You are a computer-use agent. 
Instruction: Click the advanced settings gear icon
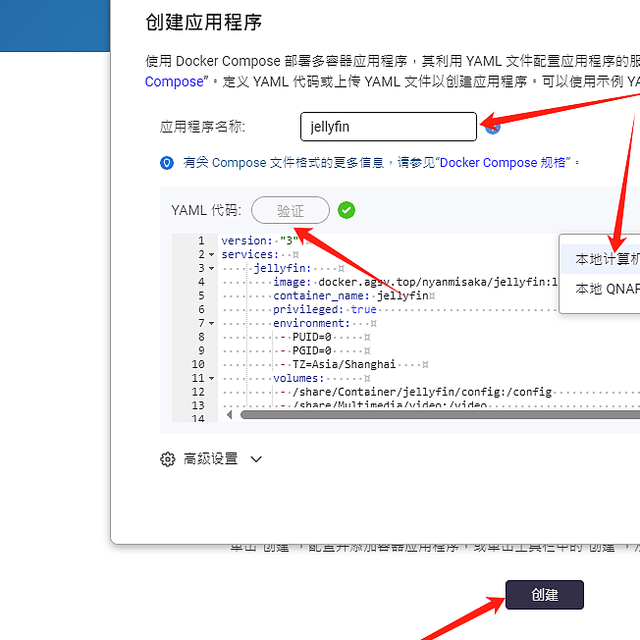167,459
